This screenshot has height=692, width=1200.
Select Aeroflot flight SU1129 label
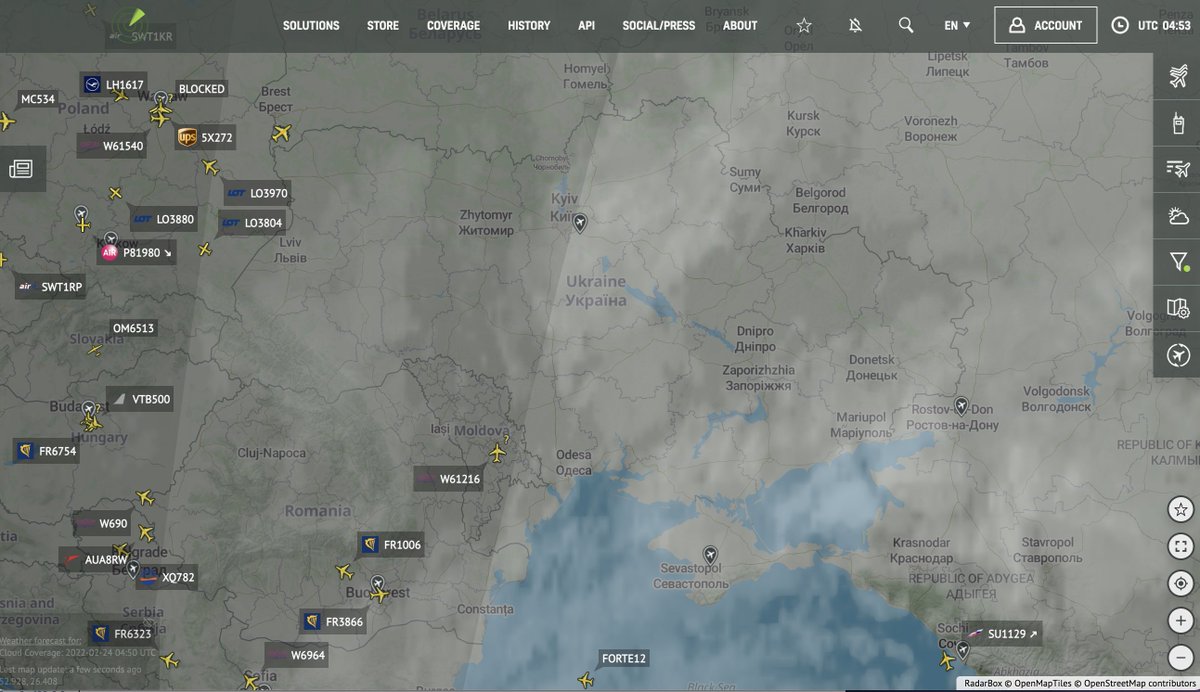tap(1003, 634)
